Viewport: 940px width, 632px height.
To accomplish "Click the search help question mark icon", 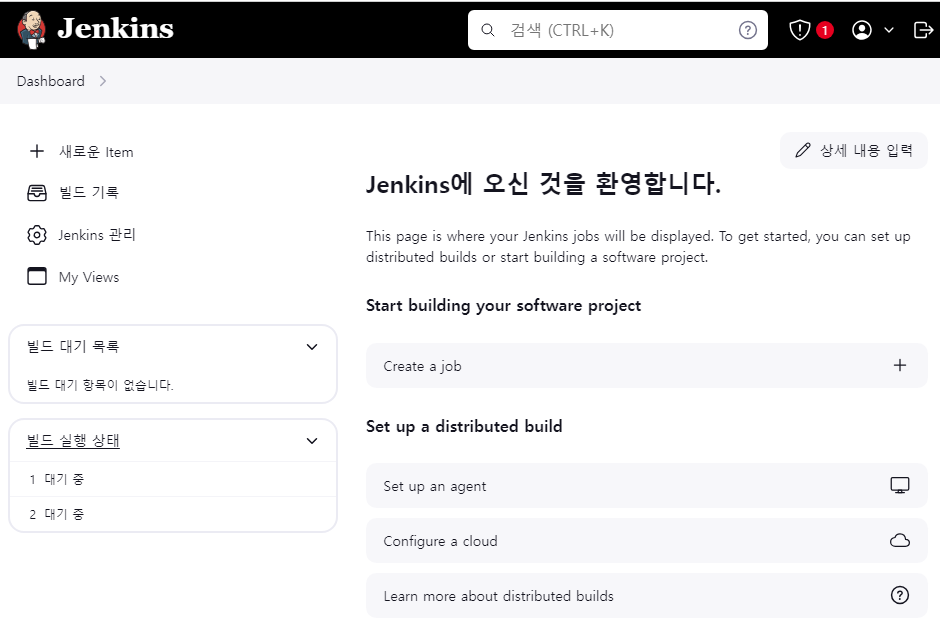I will 747,30.
